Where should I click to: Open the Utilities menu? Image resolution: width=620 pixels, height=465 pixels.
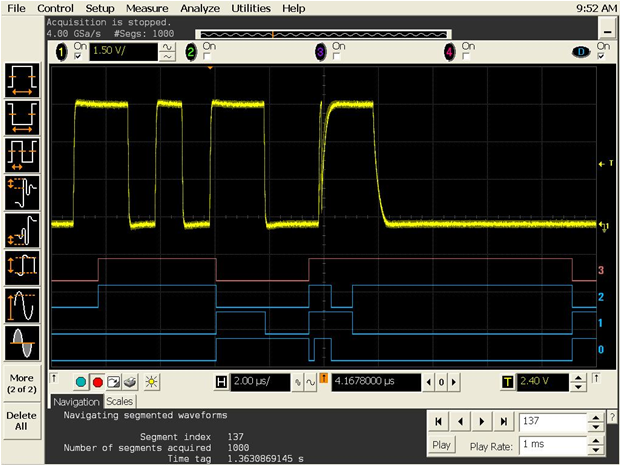pyautogui.click(x=251, y=8)
